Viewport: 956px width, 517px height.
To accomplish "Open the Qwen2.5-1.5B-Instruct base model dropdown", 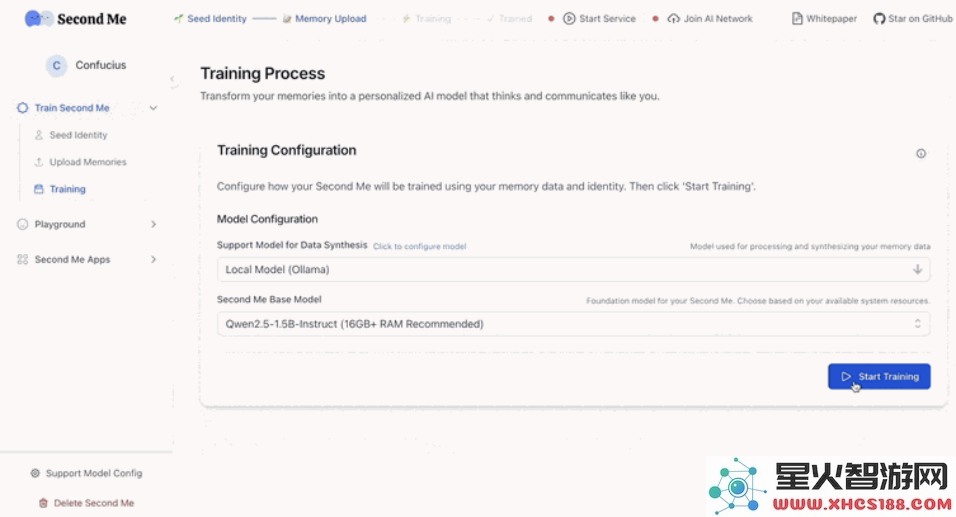I will (x=573, y=324).
